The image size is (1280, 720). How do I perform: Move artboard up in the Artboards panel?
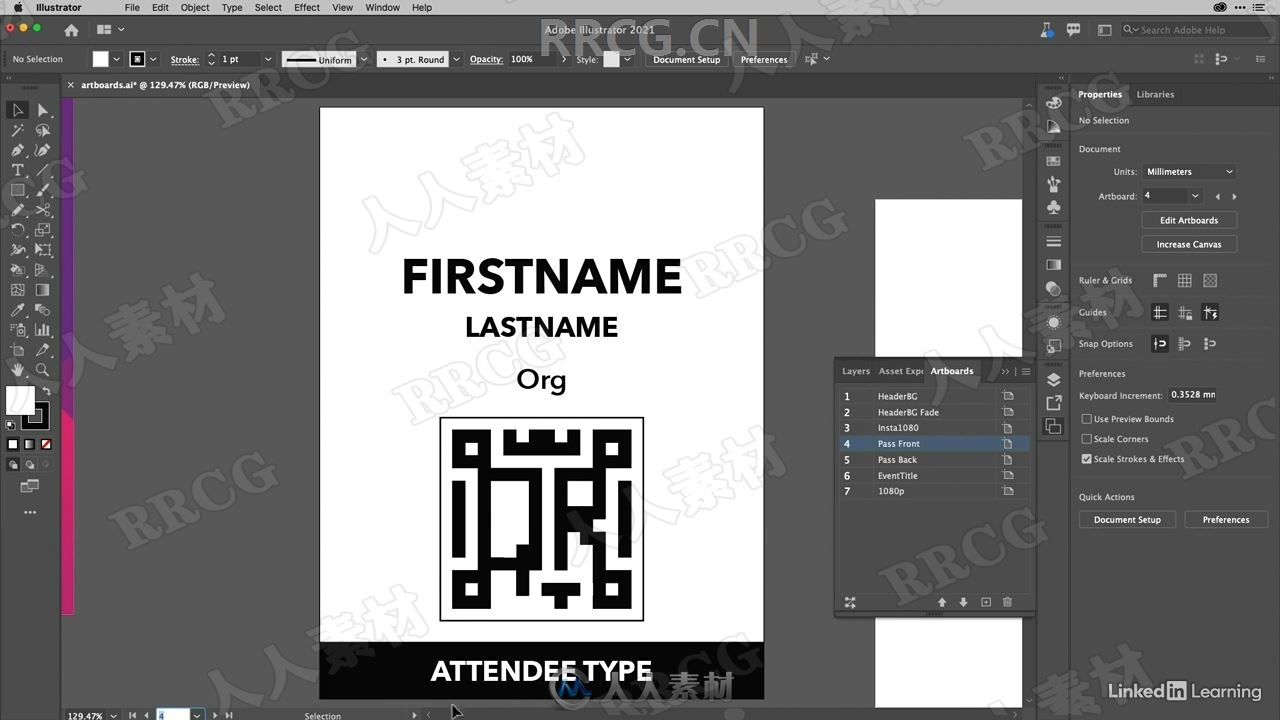941,602
